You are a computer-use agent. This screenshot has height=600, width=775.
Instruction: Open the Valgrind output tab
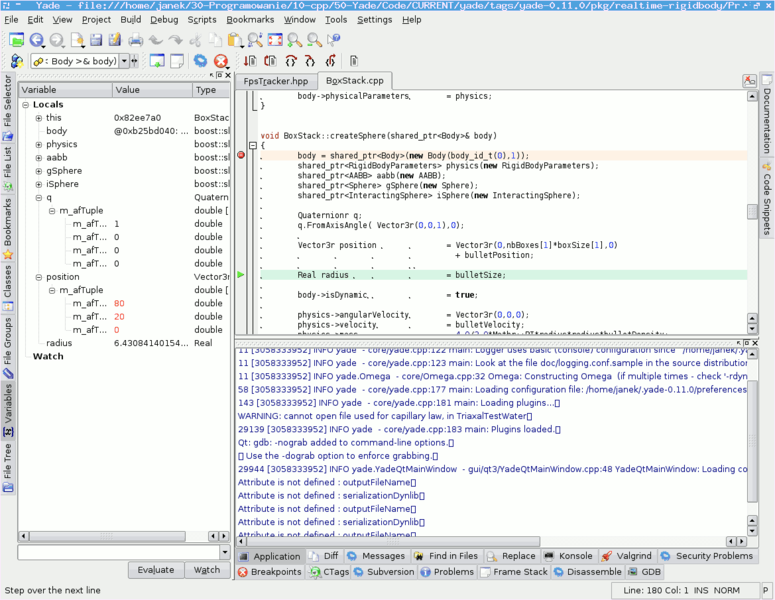[626, 556]
